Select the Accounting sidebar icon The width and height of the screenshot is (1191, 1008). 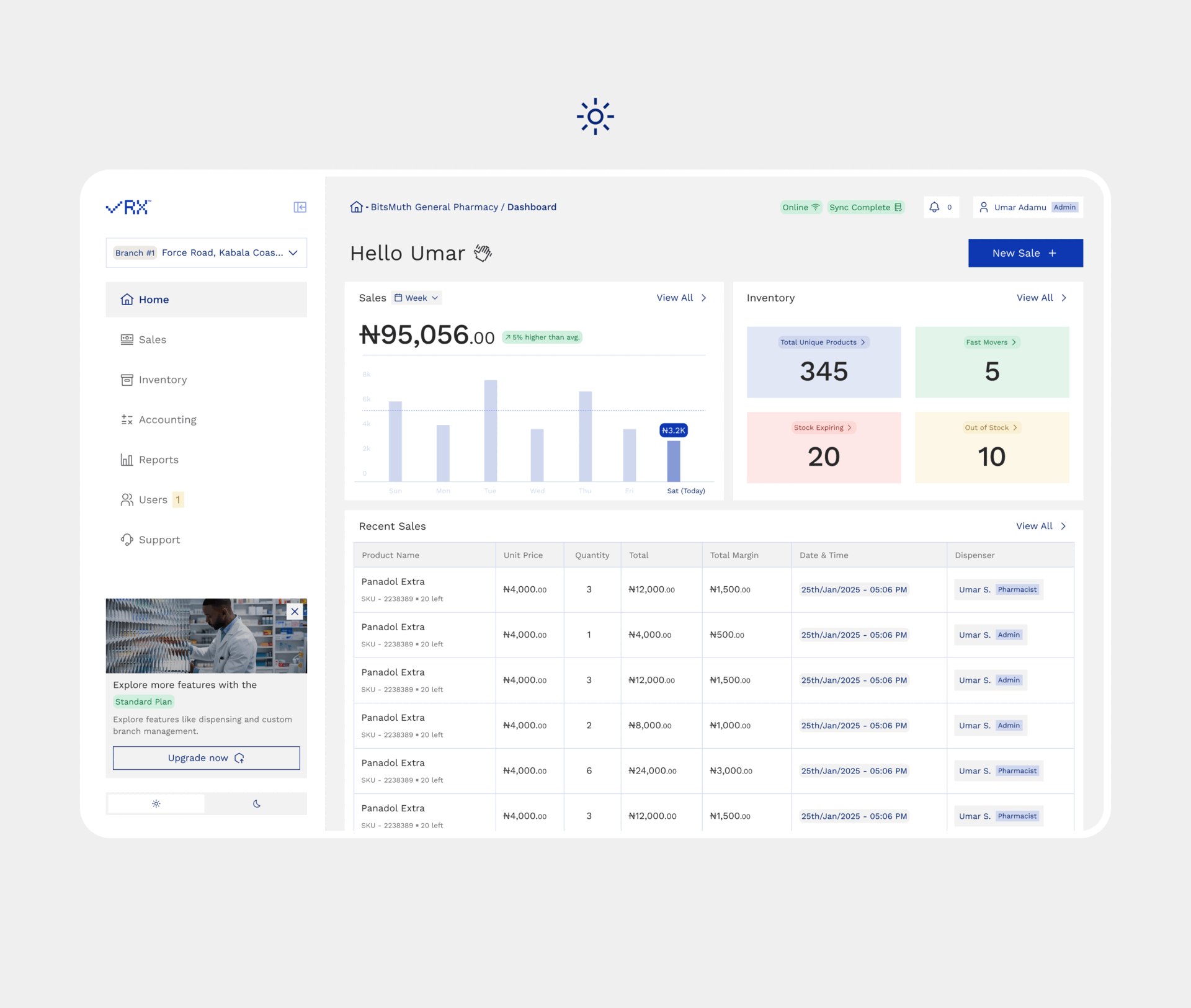click(127, 419)
